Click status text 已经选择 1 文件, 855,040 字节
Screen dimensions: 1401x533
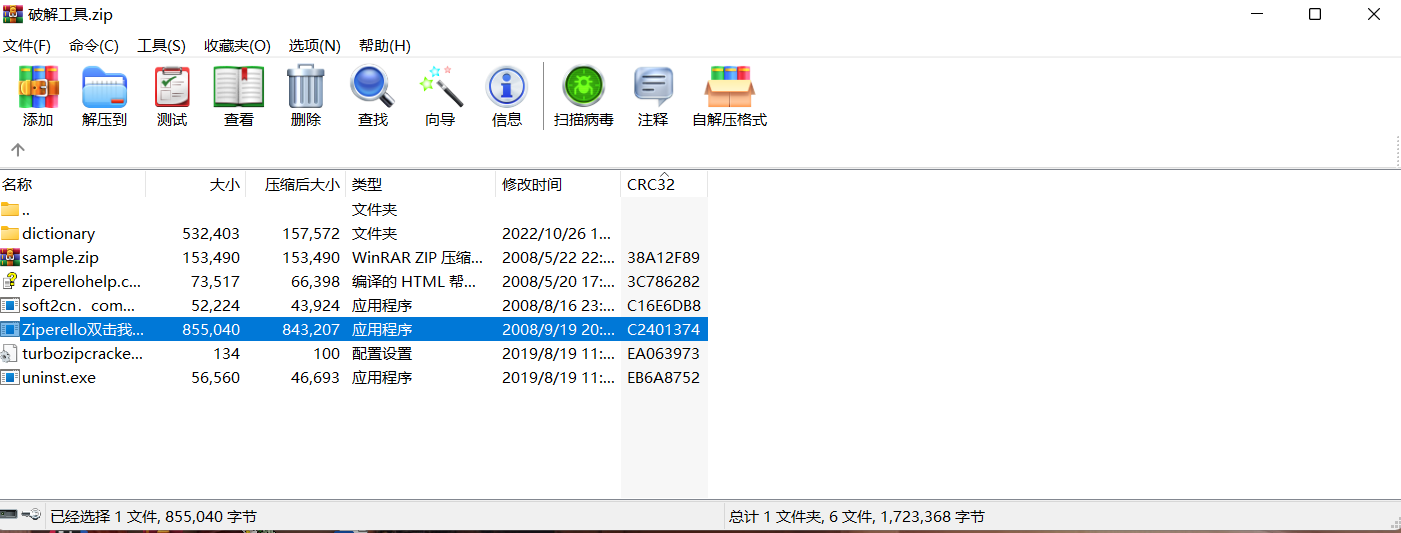coord(153,517)
